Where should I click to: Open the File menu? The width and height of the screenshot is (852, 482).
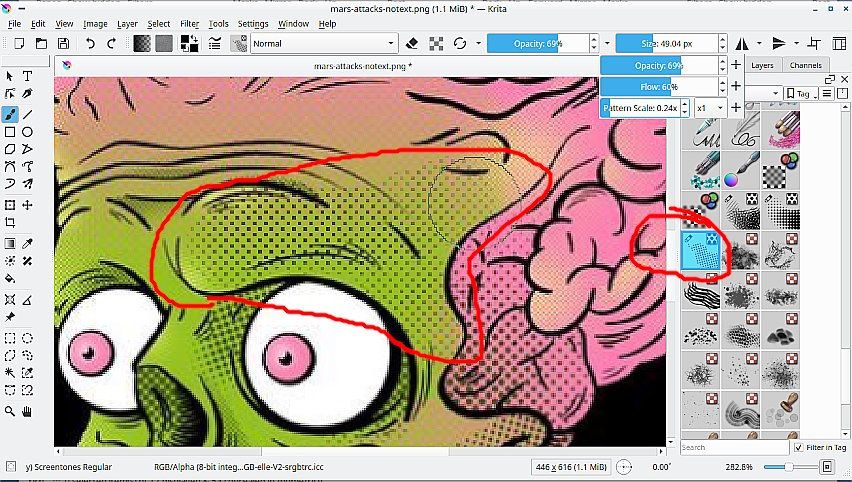coord(15,24)
